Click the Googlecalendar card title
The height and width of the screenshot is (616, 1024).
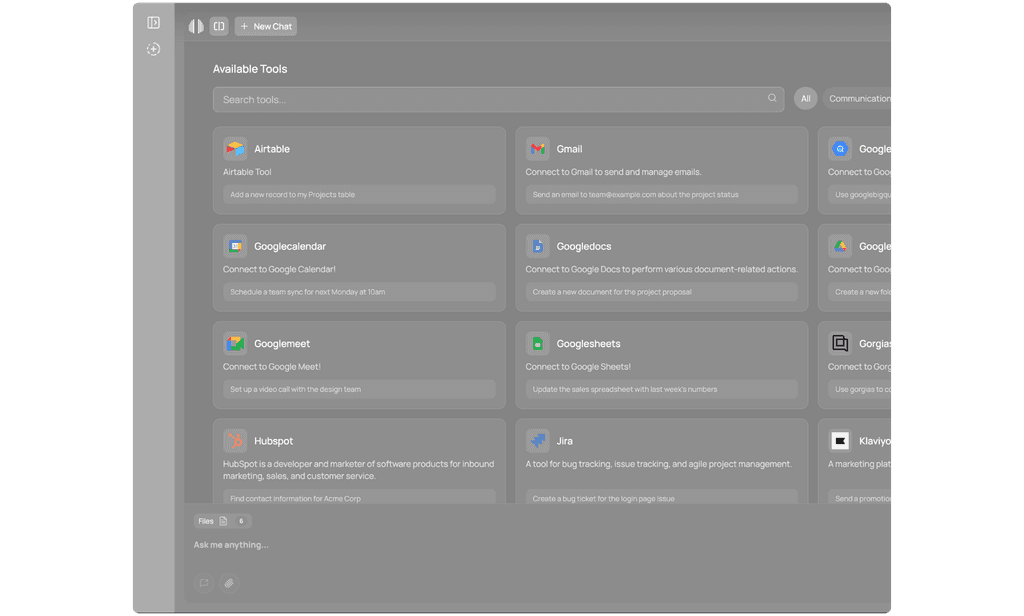(290, 246)
